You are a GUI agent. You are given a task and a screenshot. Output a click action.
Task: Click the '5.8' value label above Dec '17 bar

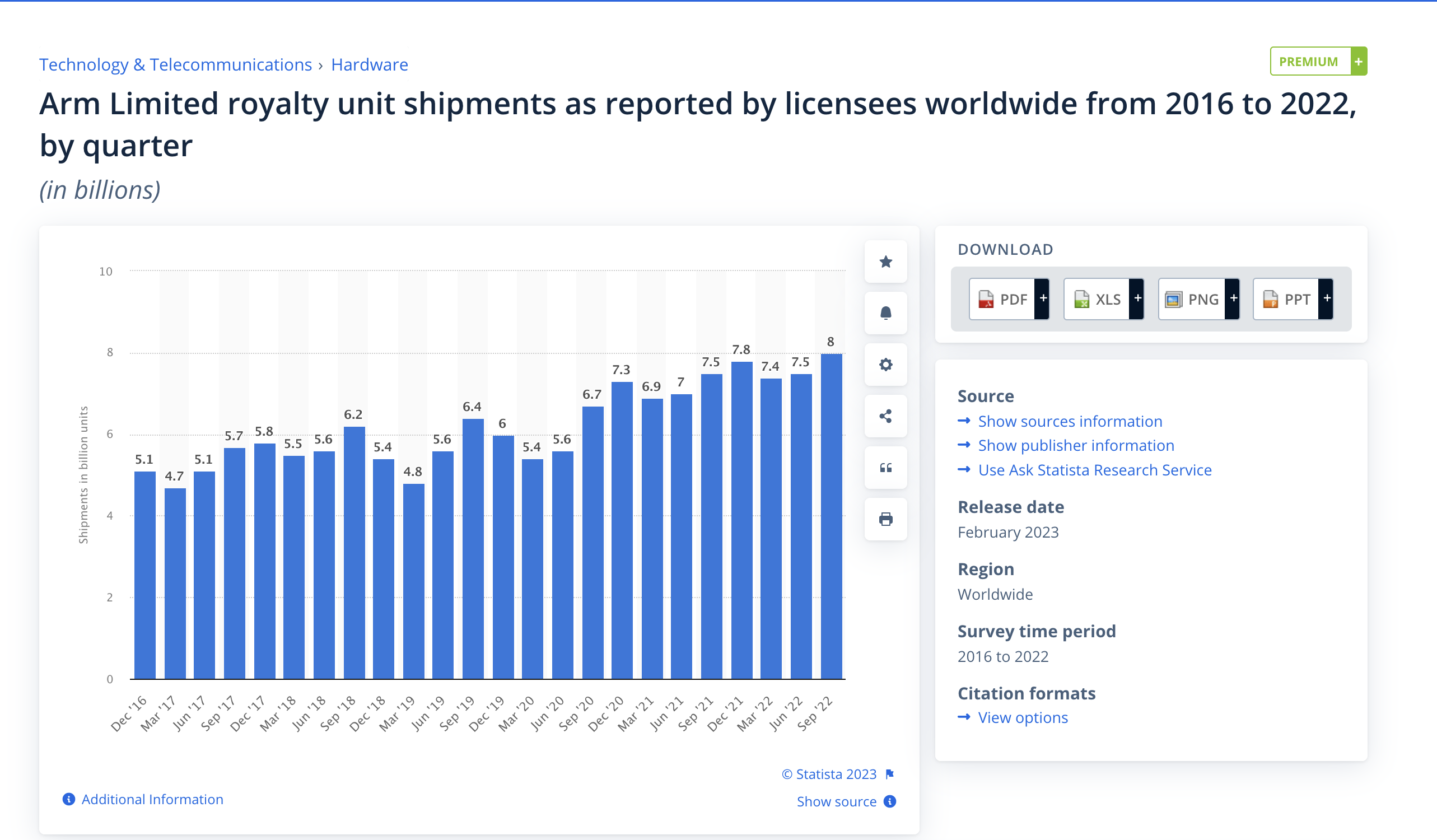click(x=264, y=431)
